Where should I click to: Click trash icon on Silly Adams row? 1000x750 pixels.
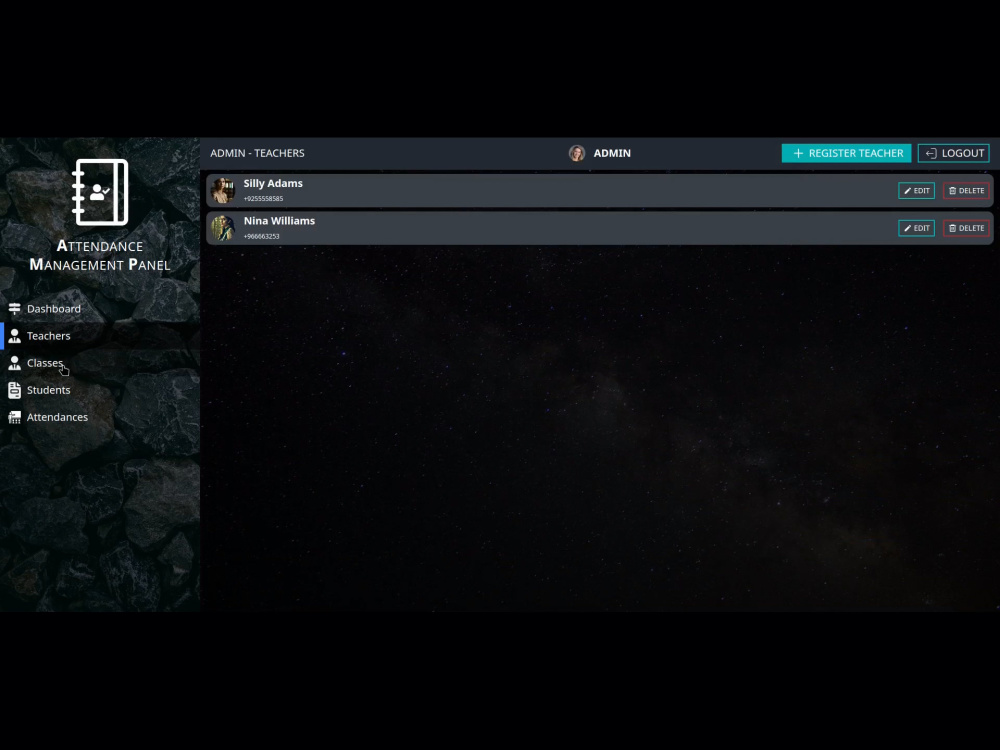(x=952, y=191)
